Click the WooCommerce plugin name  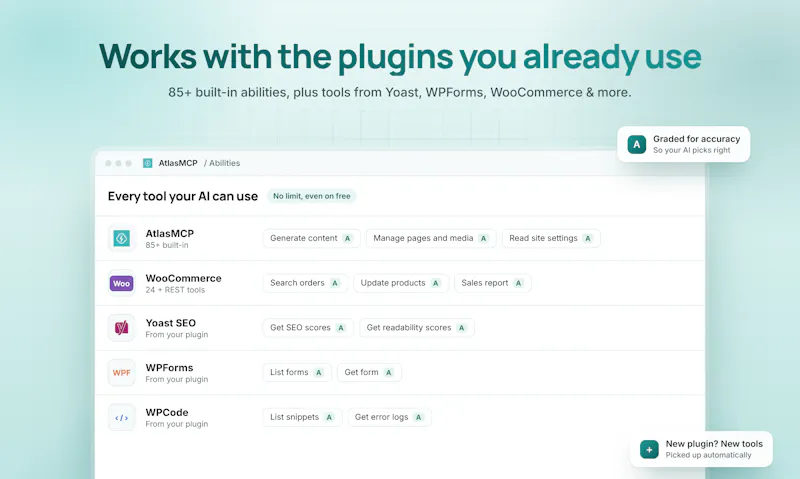coord(184,278)
